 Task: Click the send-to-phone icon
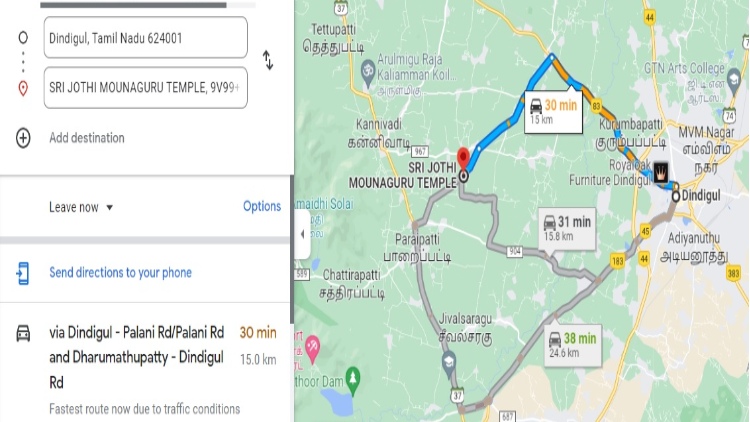[x=22, y=273]
